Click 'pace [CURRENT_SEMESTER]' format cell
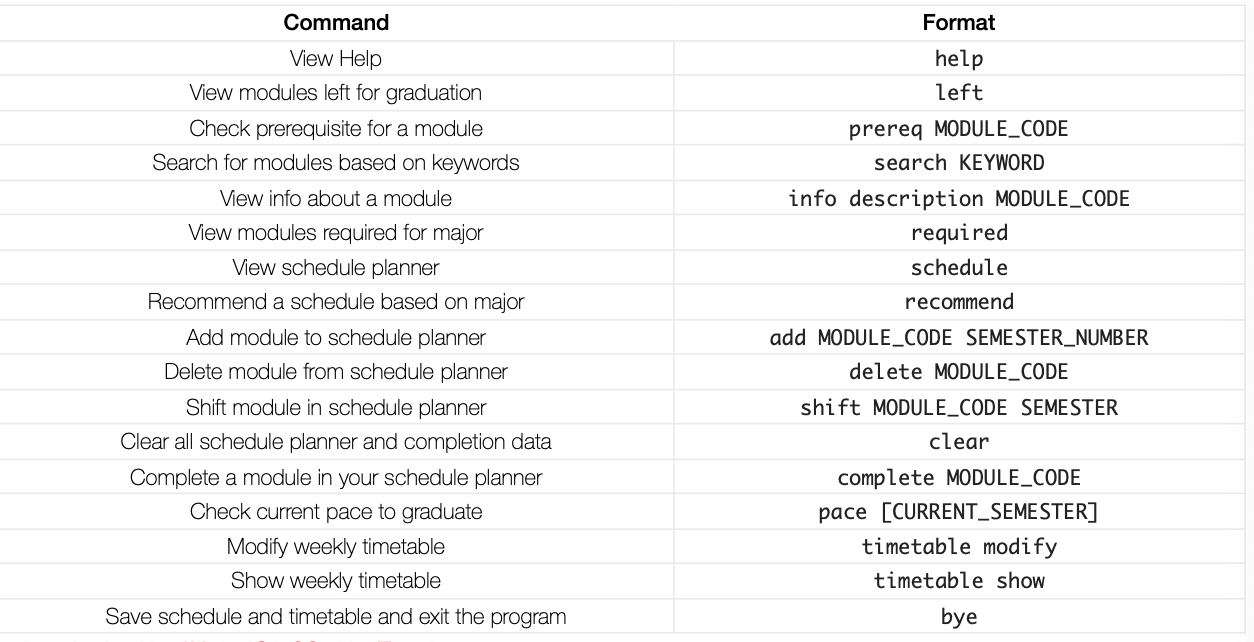This screenshot has width=1254, height=642. tap(959, 512)
